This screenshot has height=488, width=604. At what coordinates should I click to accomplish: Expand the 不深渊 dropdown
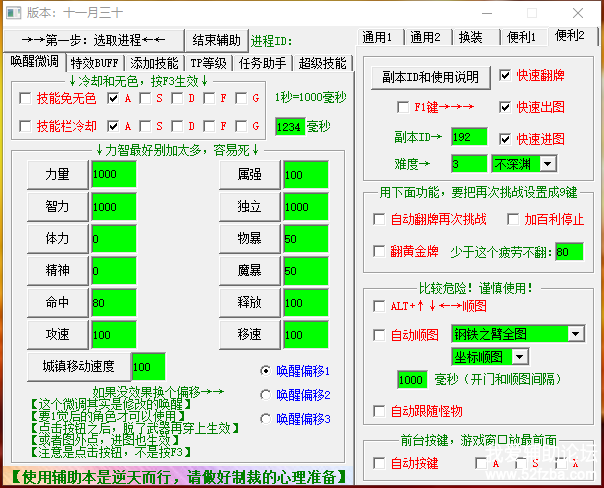point(548,164)
